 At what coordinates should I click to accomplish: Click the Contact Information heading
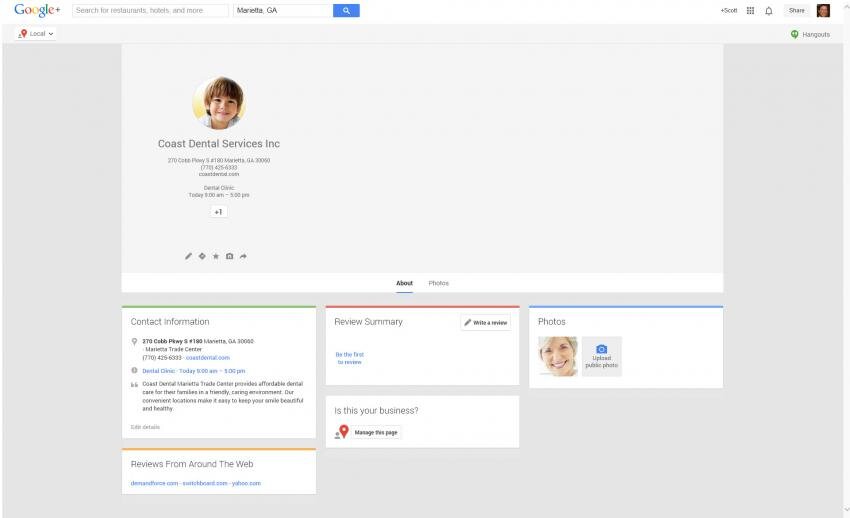tap(170, 322)
